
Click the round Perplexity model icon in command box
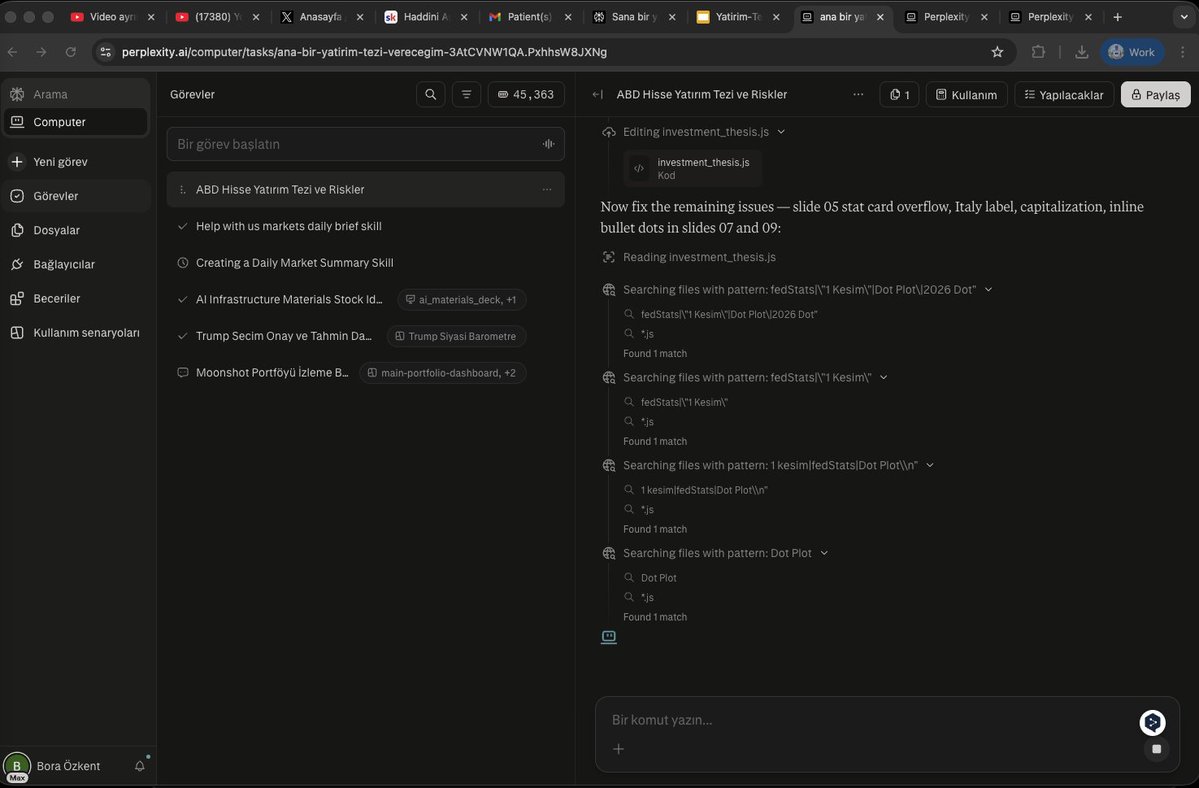click(1152, 722)
